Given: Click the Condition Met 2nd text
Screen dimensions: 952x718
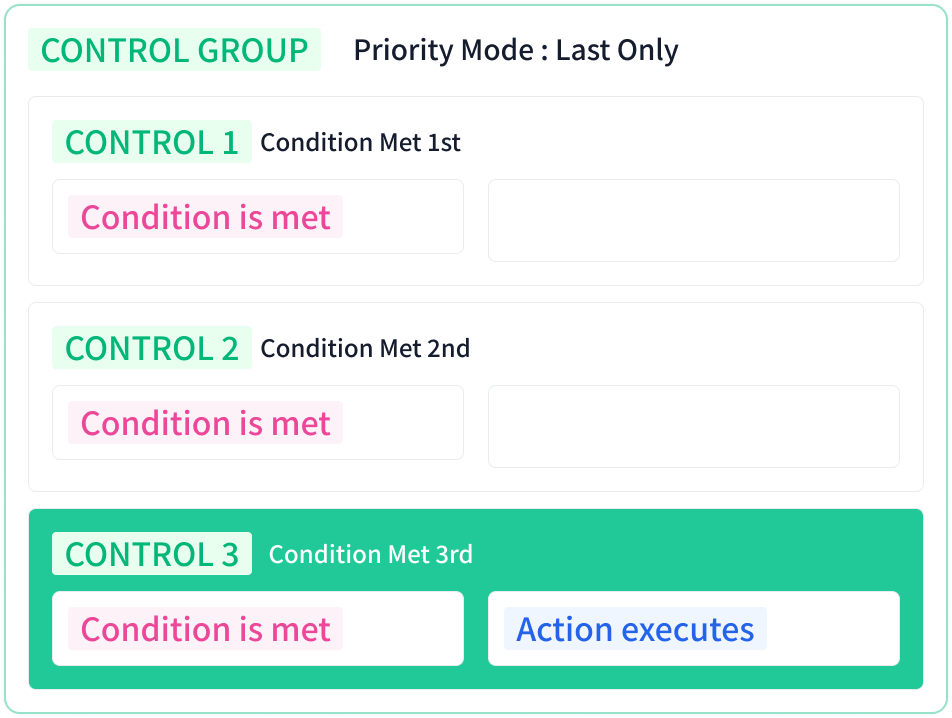Looking at the screenshot, I should click(x=365, y=348).
